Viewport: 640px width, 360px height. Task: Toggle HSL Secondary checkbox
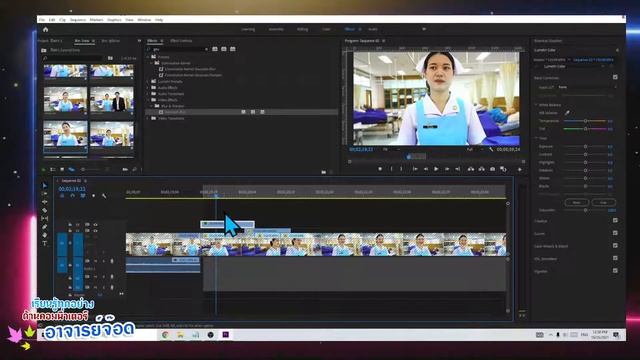coord(615,258)
